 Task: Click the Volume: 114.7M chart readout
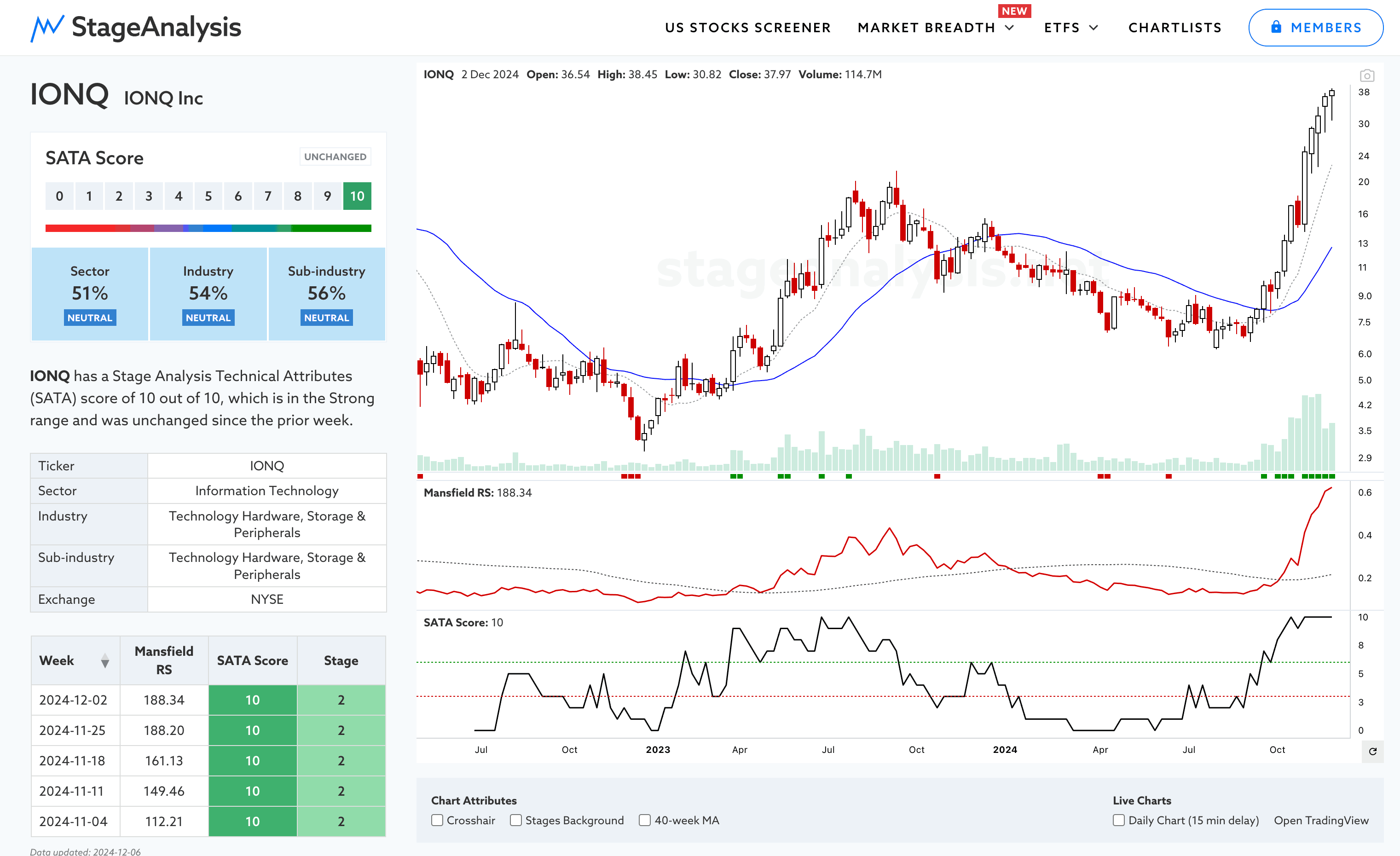(840, 75)
